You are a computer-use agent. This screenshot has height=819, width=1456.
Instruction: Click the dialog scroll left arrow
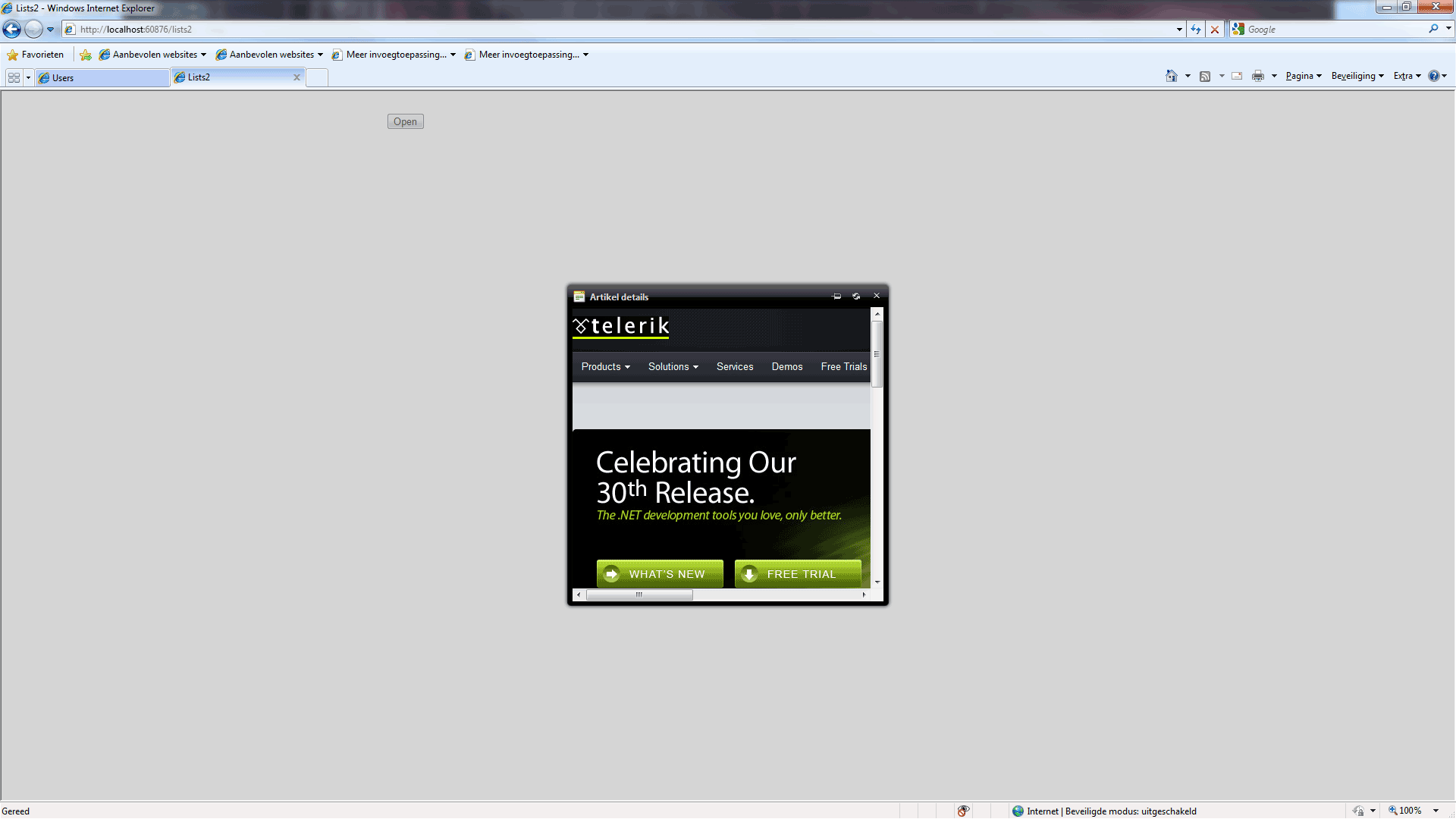[579, 595]
